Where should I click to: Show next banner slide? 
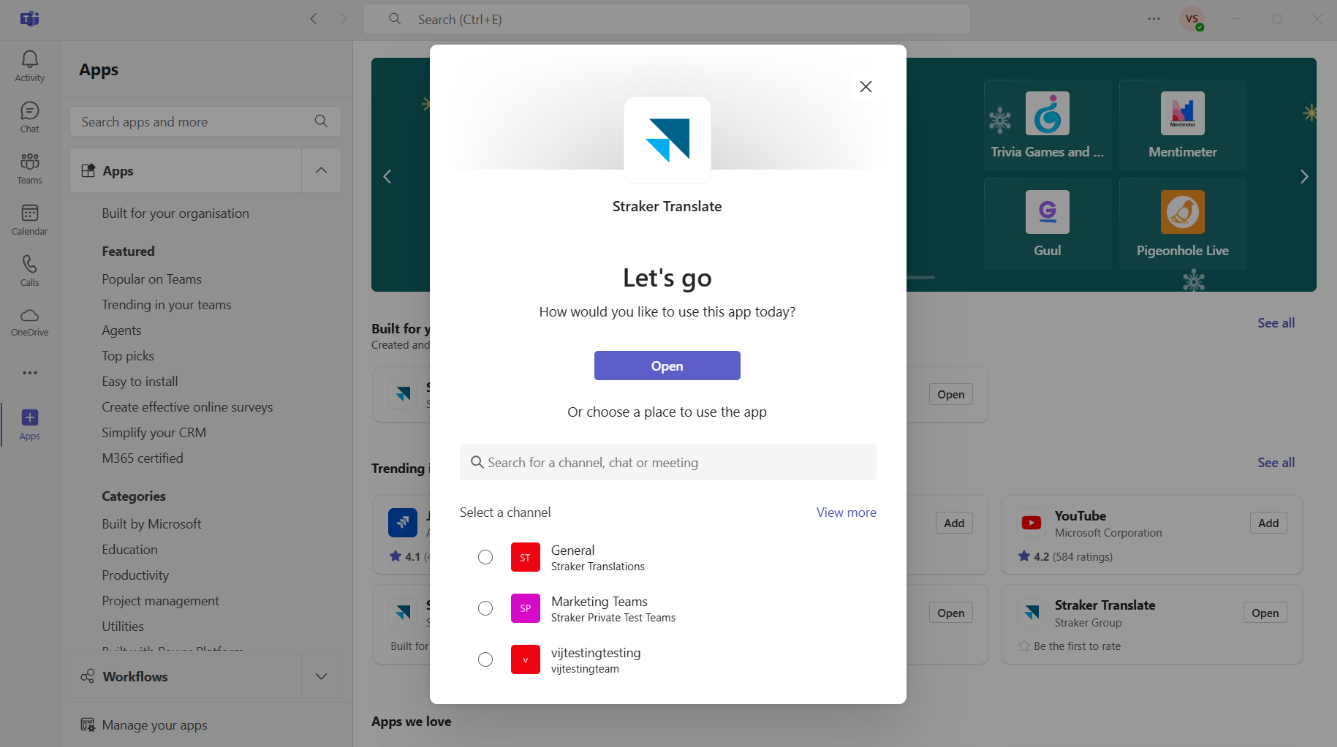point(1304,176)
